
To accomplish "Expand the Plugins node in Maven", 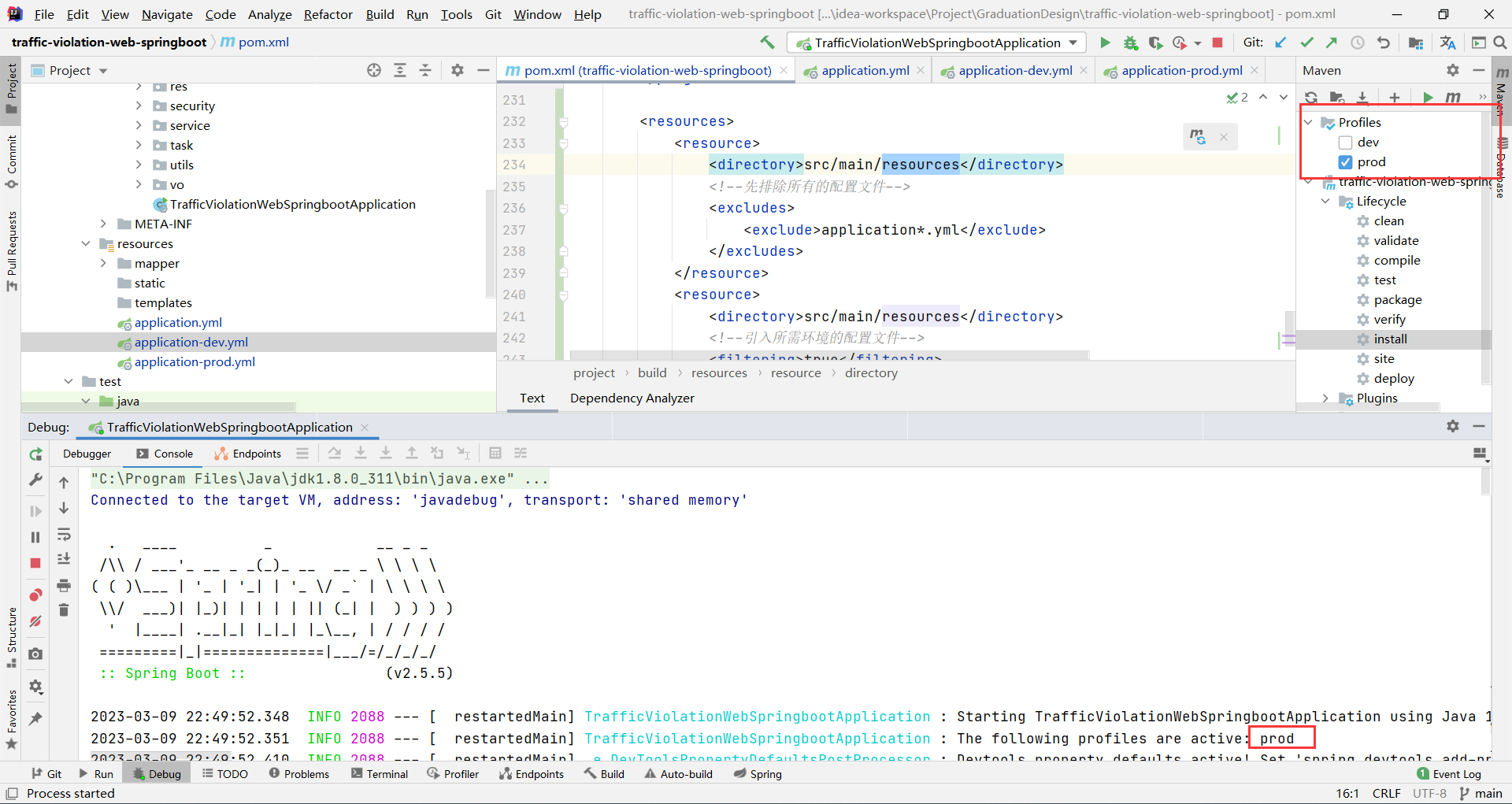I will coord(1325,398).
